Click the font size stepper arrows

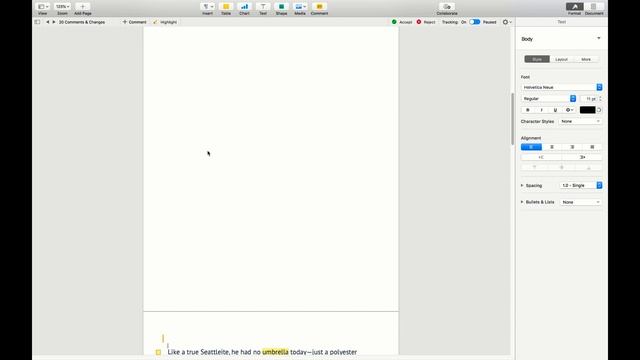[x=600, y=99]
